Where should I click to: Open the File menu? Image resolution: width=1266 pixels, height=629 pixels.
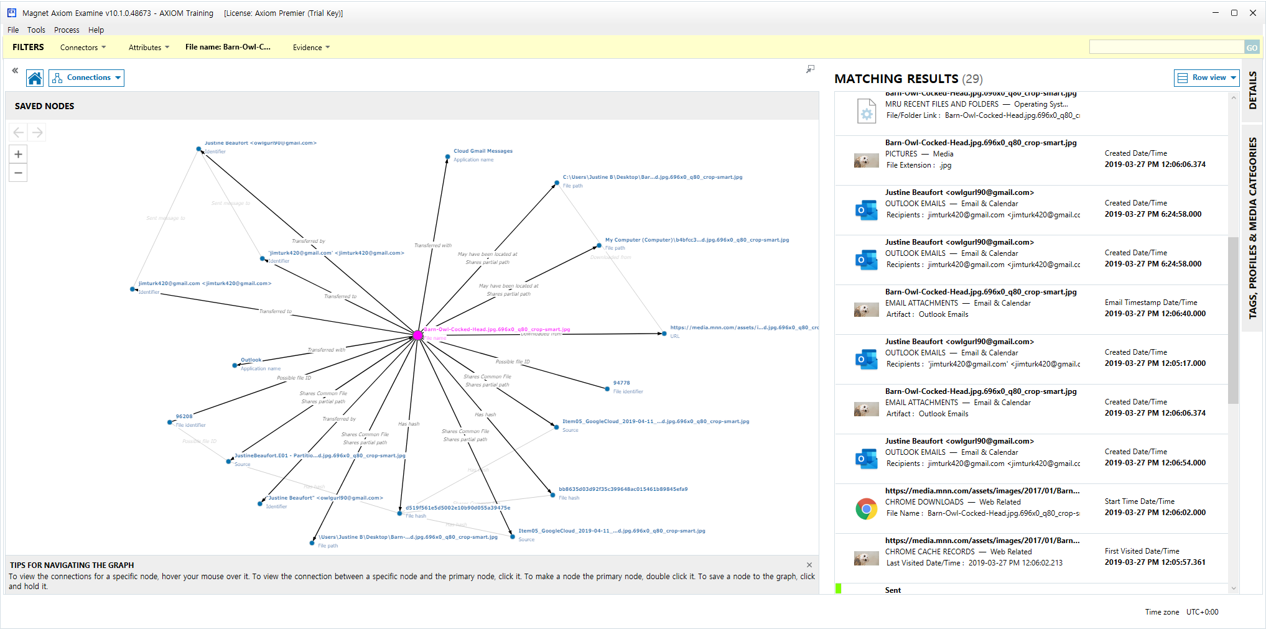tap(13, 30)
